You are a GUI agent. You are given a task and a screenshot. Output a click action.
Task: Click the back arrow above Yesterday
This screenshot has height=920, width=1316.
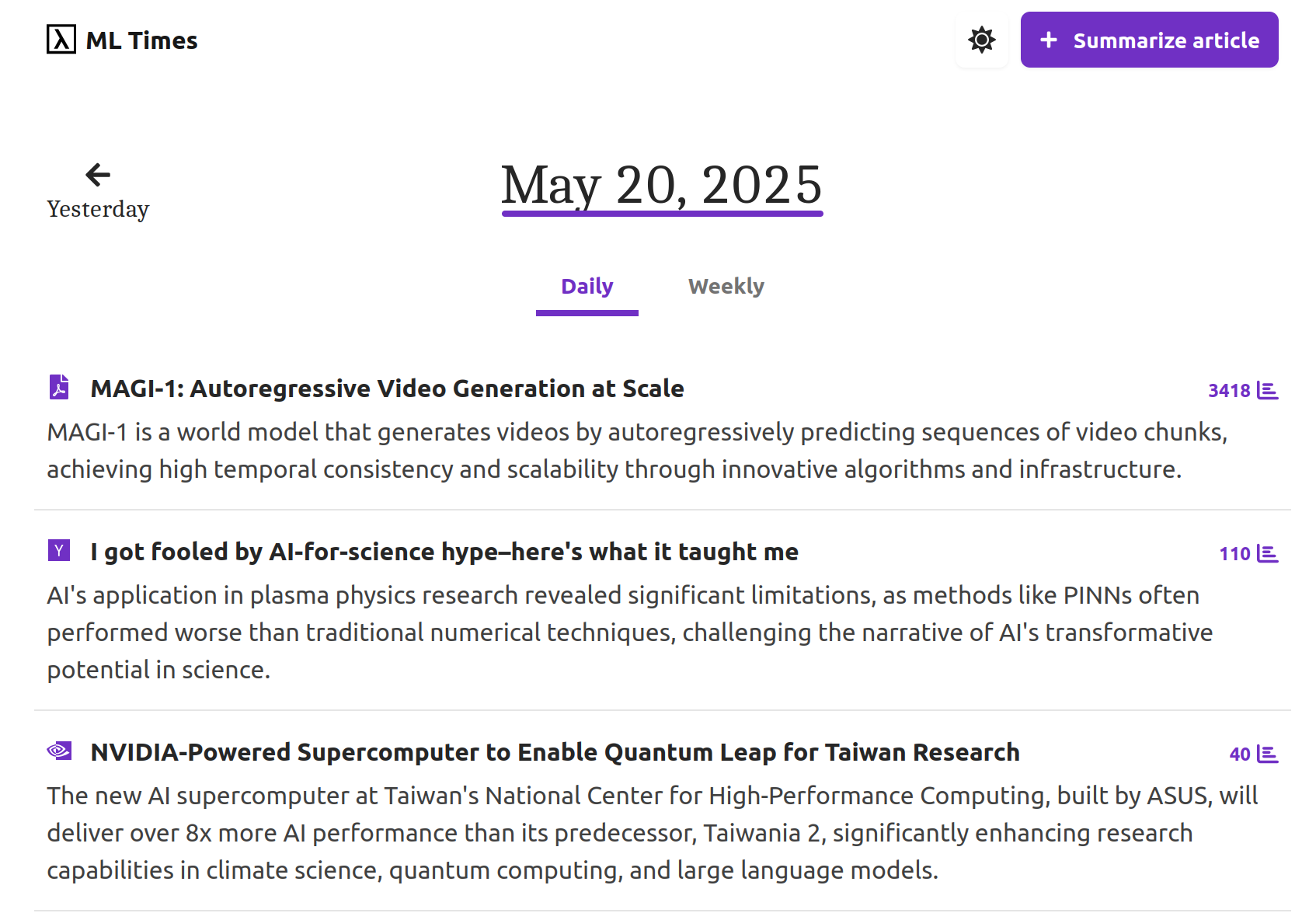click(96, 174)
